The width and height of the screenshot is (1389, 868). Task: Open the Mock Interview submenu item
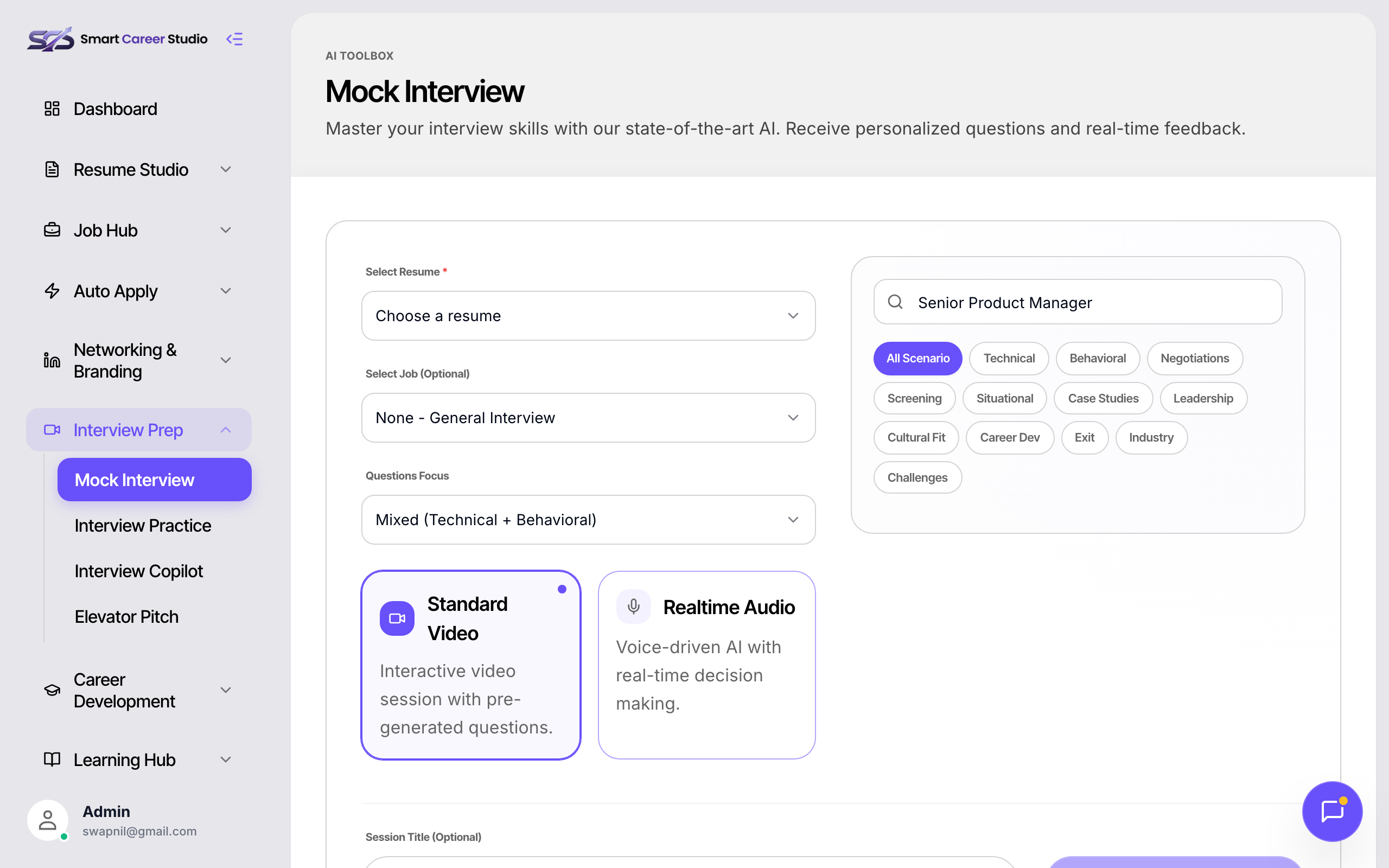pos(155,480)
